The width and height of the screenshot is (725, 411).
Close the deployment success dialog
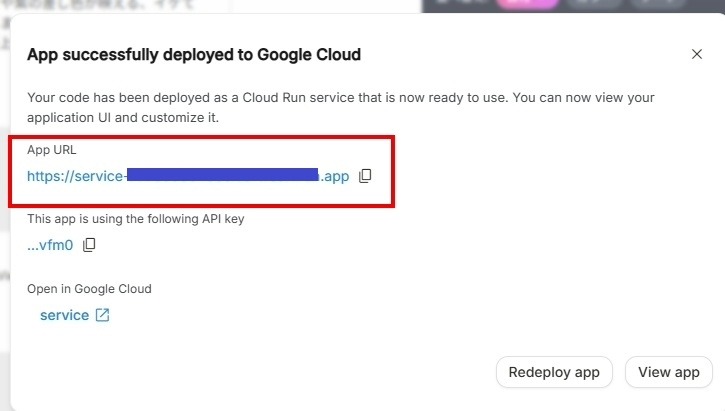coord(697,54)
